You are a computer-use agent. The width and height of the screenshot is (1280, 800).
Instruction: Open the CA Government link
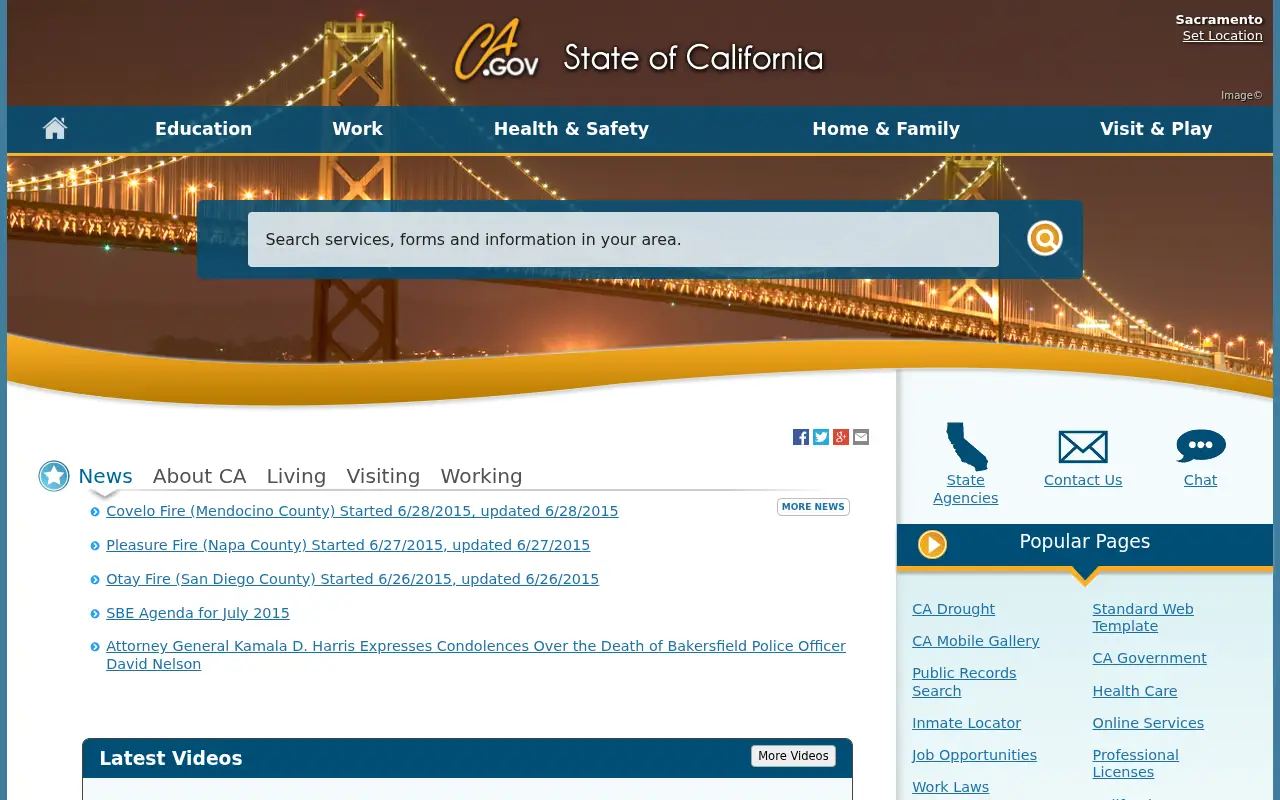click(x=1149, y=658)
